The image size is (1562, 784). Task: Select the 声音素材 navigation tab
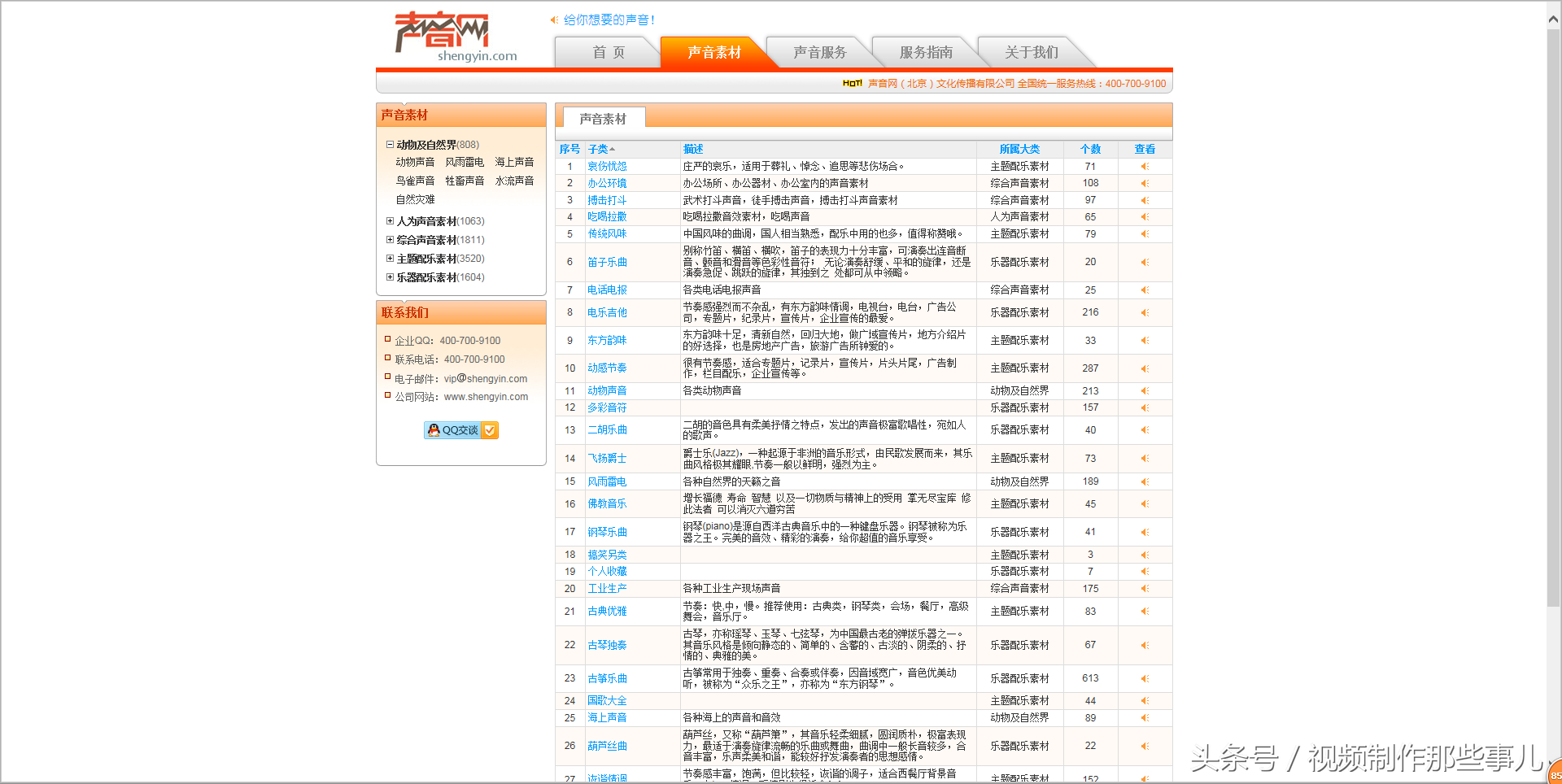(714, 53)
